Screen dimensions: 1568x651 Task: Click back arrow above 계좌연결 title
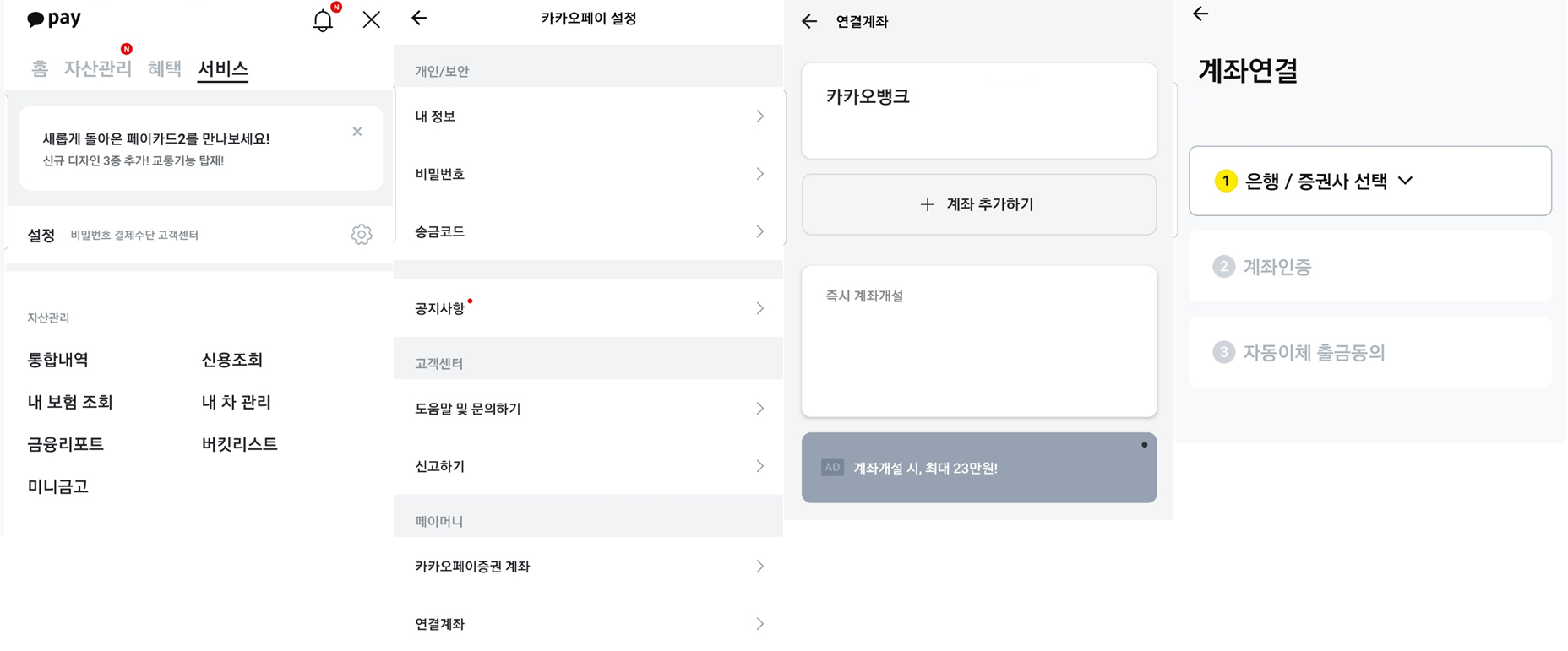click(x=1200, y=14)
